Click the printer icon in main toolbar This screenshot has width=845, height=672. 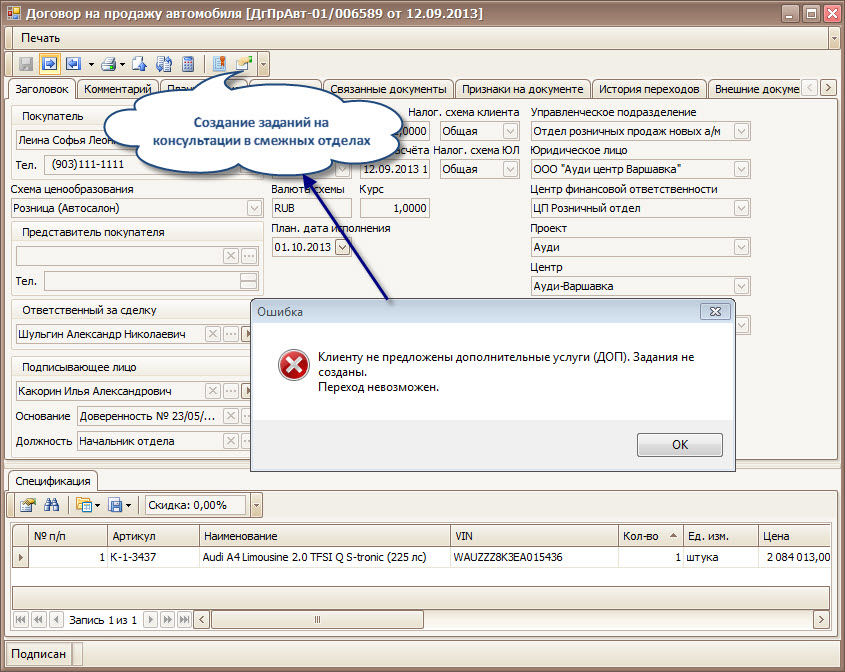click(109, 64)
